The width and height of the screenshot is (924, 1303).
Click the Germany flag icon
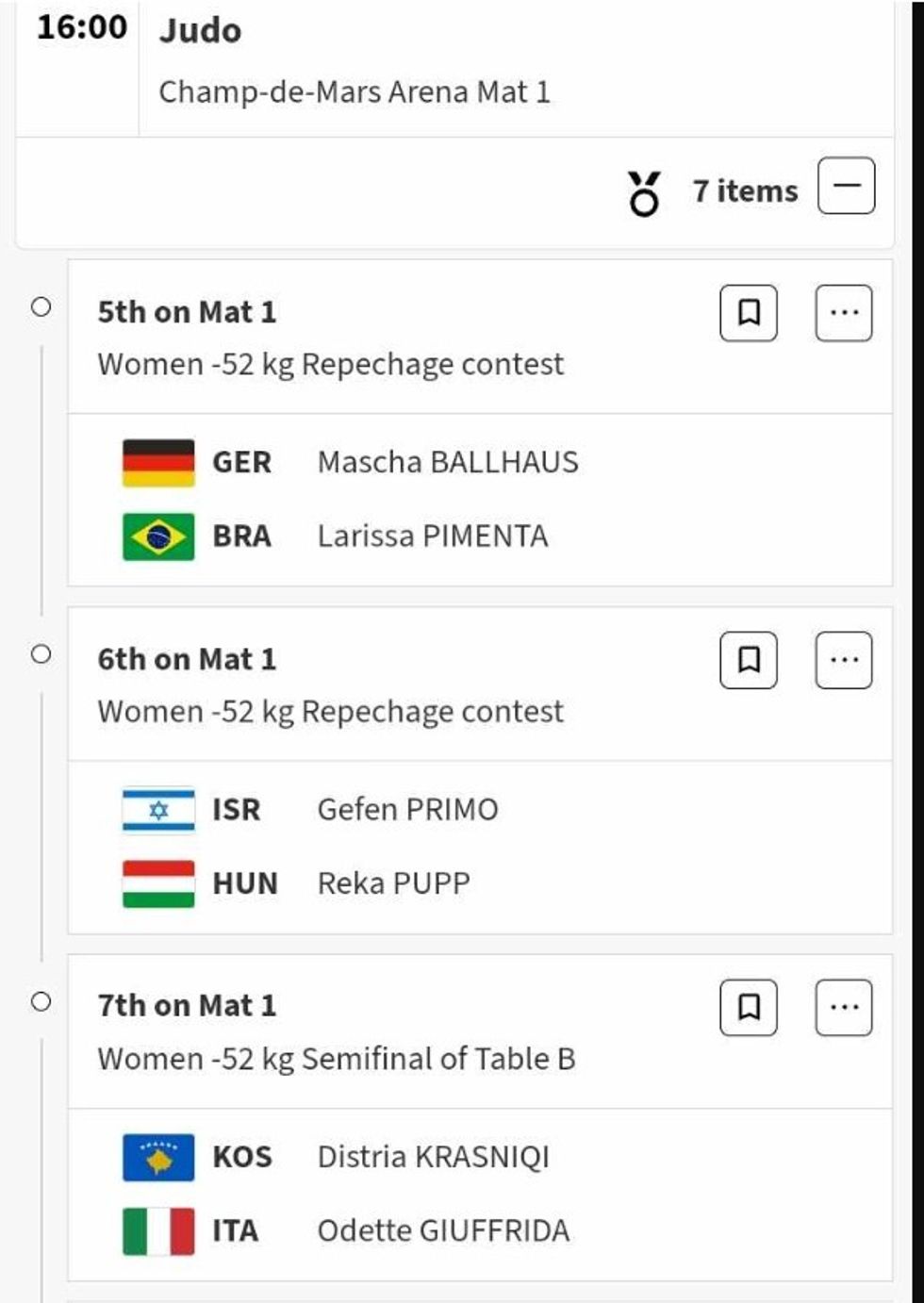point(158,463)
